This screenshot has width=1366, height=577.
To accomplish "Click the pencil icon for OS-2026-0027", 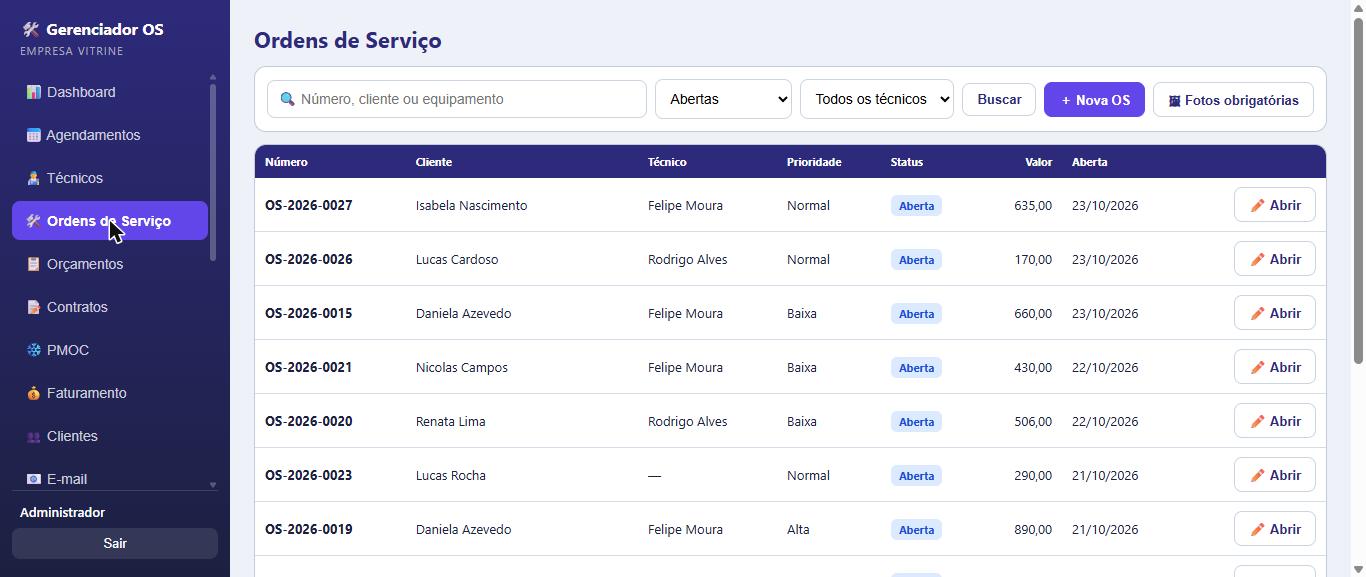I will 1257,205.
